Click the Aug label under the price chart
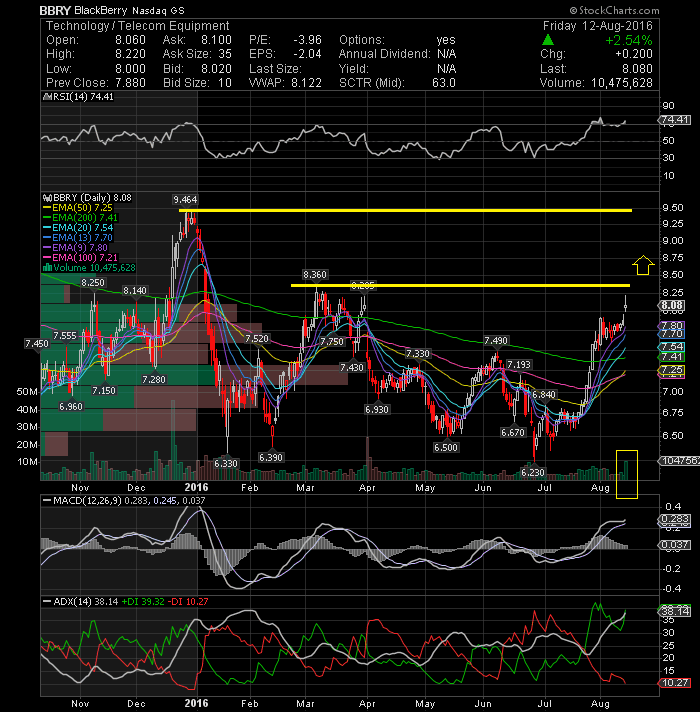Viewport: 700px width, 712px height. coord(600,488)
